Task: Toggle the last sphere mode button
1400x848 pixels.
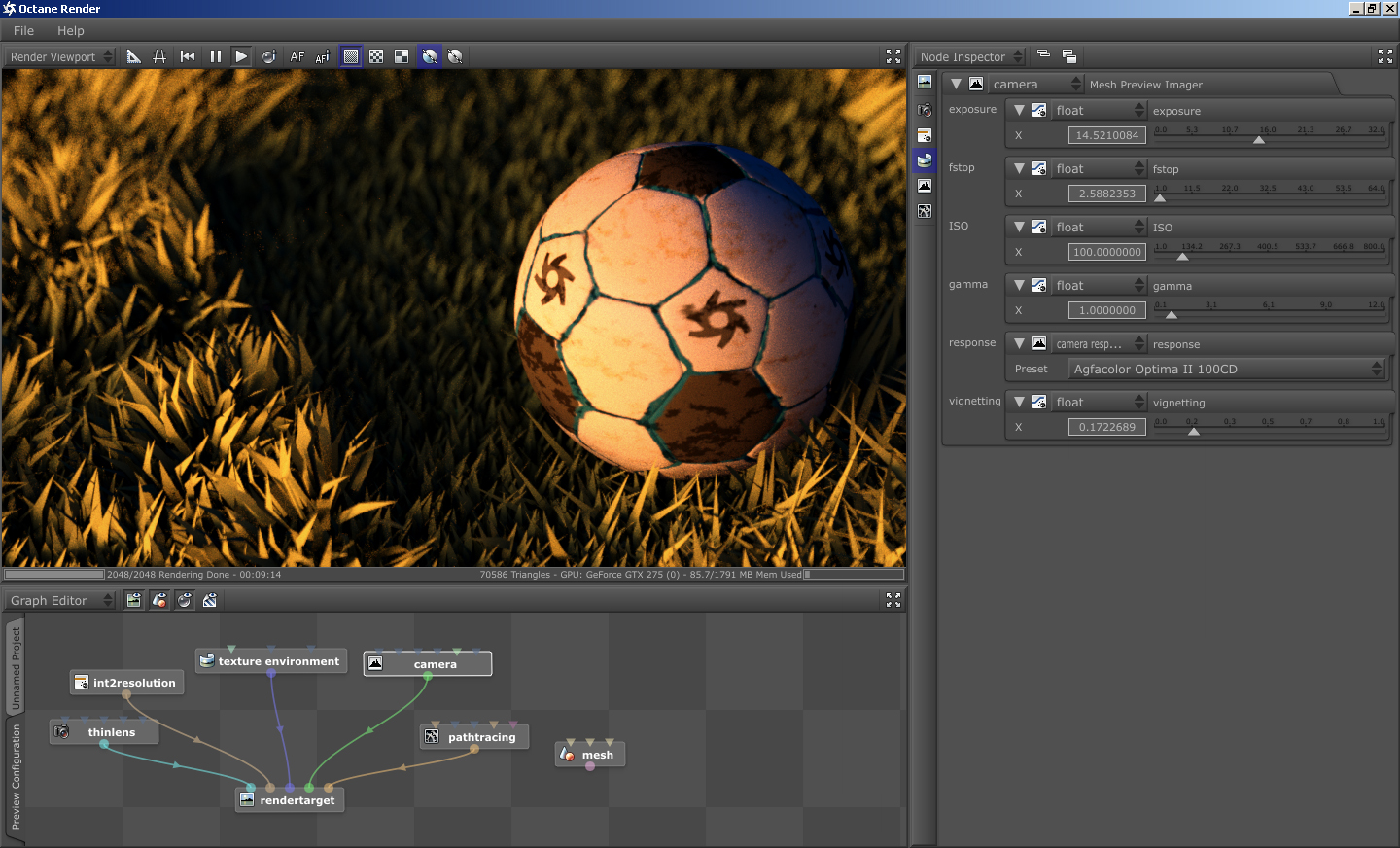Action: tap(455, 56)
